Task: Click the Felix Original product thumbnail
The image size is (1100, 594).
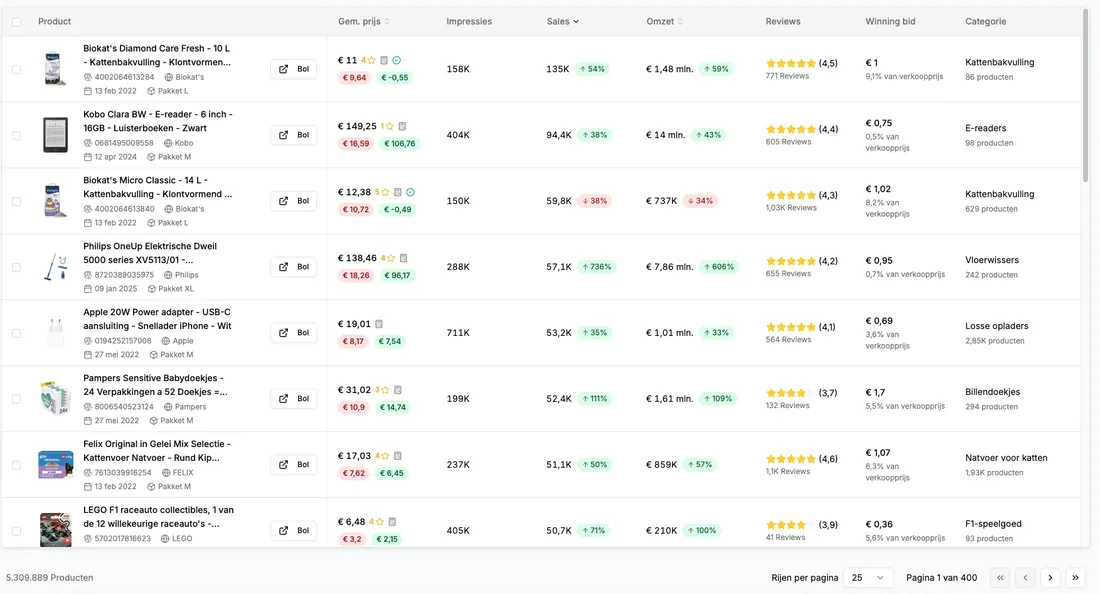Action: (x=55, y=465)
